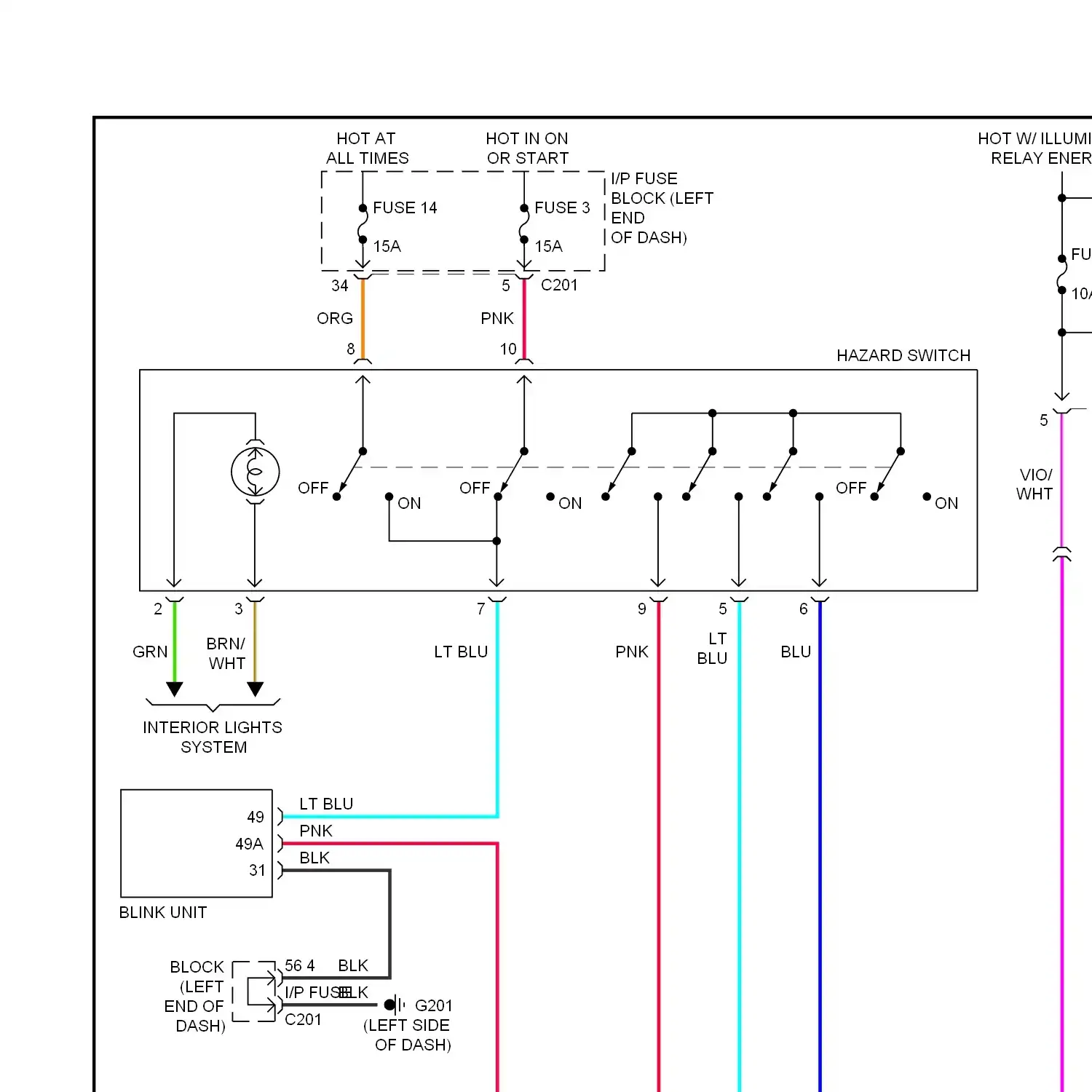1092x1092 pixels.
Task: Click the black arrowhead below the GRN wire
Action: 175,689
